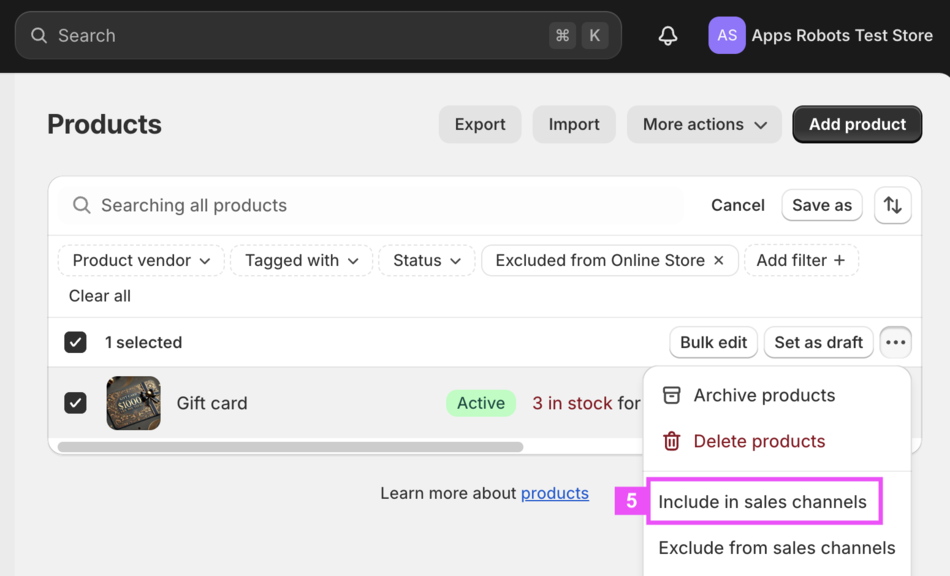Viewport: 950px width, 576px height.
Task: Remove the Excluded from Online Store filter
Action: [718, 260]
